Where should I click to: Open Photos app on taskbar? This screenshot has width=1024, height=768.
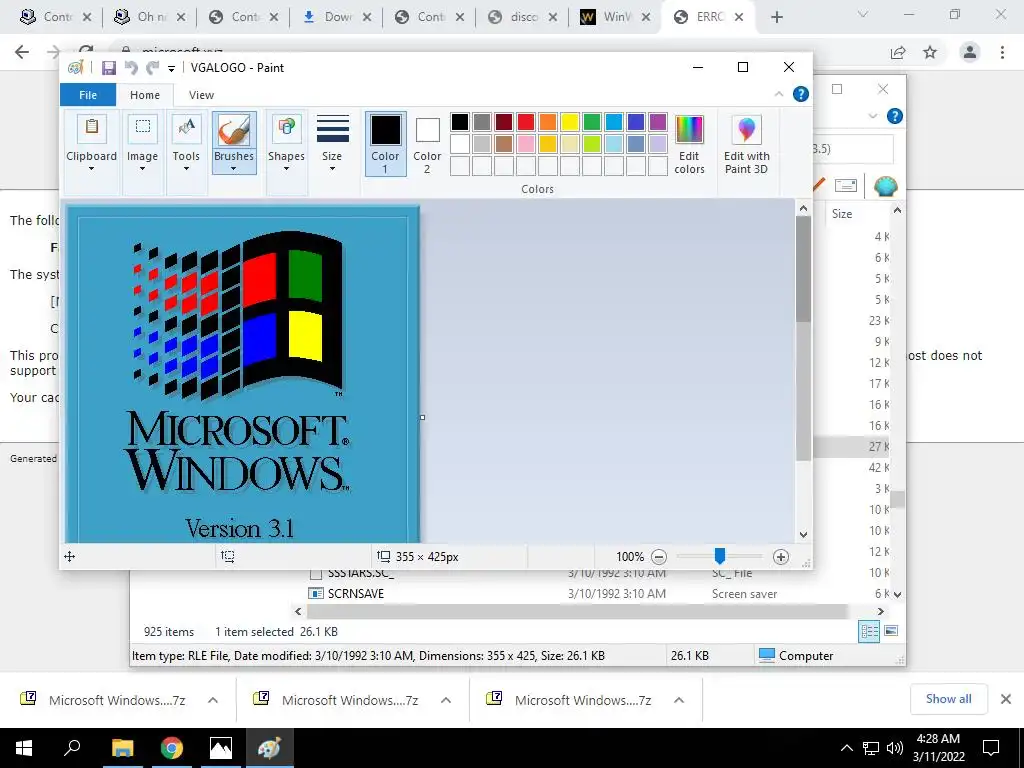click(221, 748)
